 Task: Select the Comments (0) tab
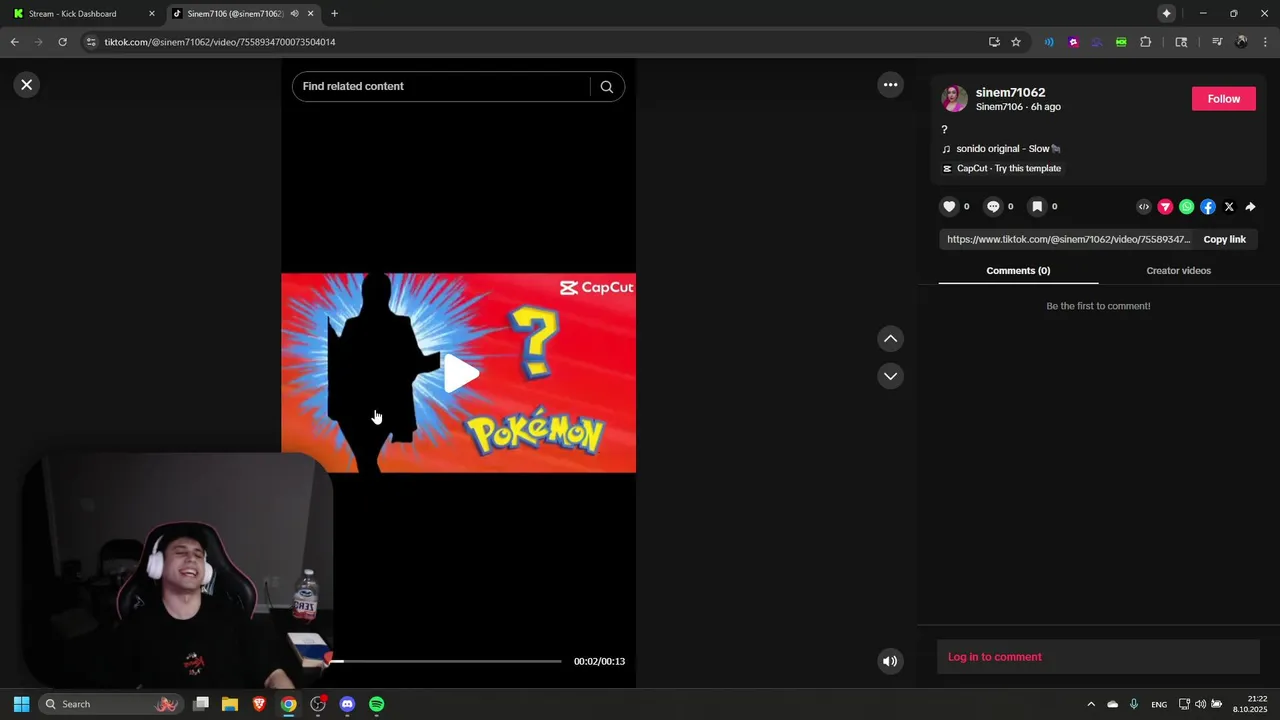click(1018, 271)
